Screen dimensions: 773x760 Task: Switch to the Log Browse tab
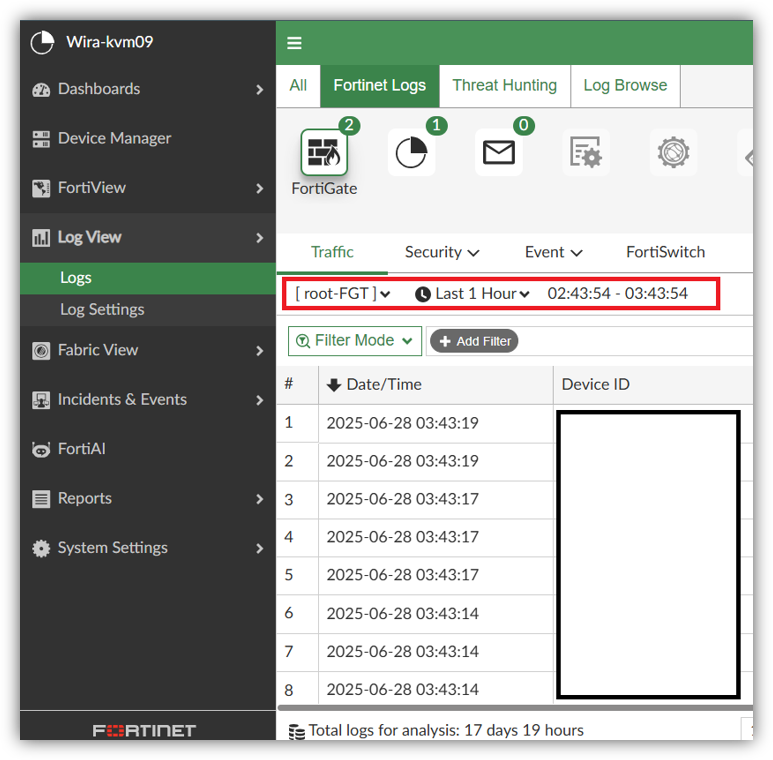(x=625, y=86)
